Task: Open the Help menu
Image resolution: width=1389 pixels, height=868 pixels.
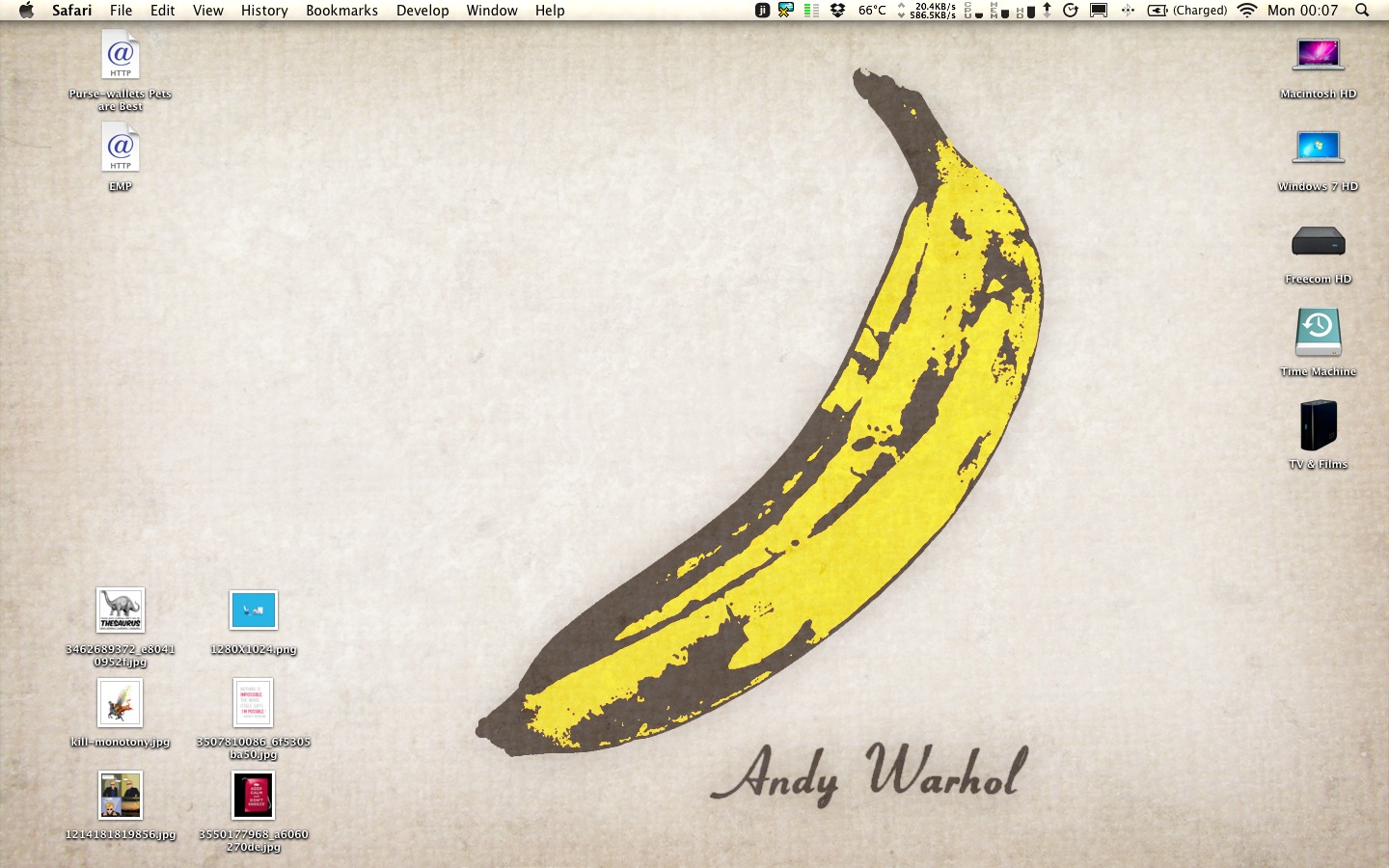Action: click(550, 11)
